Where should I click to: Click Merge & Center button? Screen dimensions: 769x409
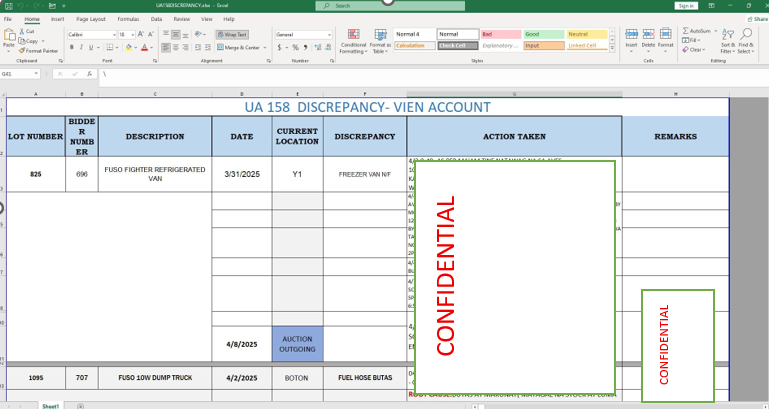click(239, 48)
